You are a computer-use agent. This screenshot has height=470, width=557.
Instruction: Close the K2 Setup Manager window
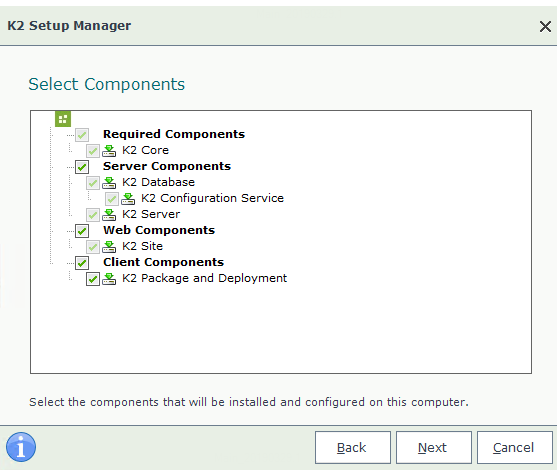(x=545, y=27)
